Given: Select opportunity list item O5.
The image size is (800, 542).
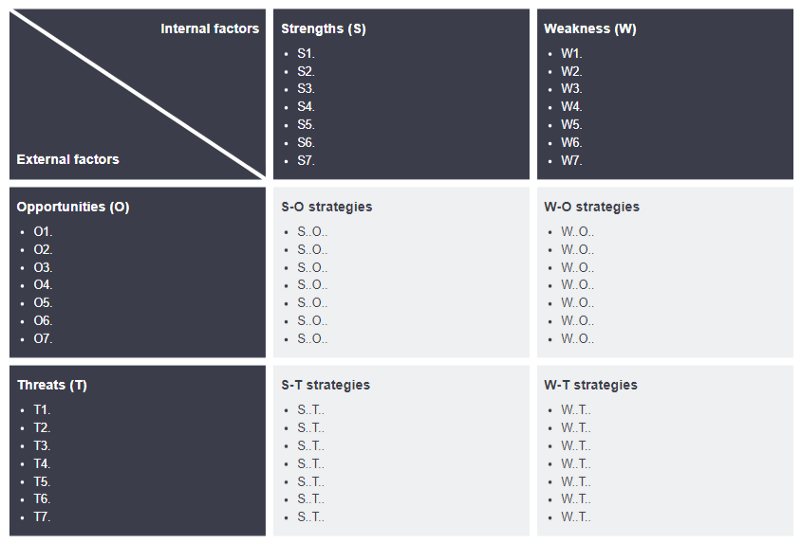Looking at the screenshot, I should pos(43,302).
